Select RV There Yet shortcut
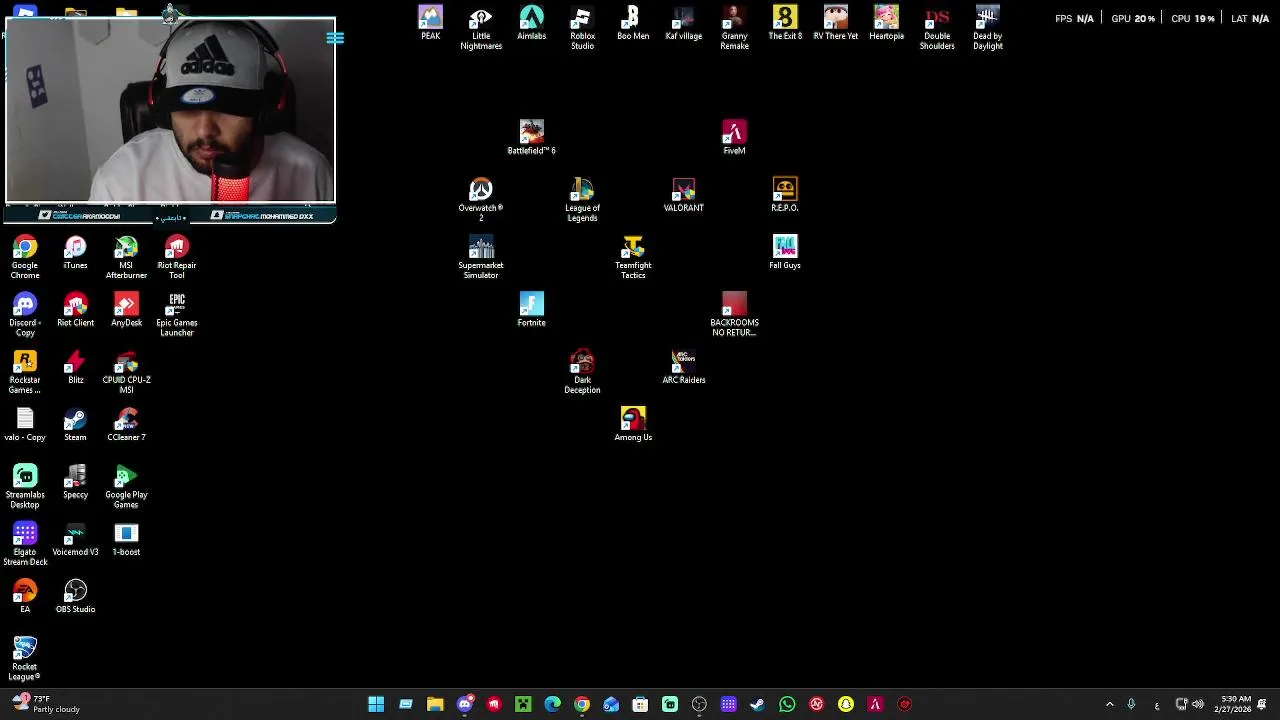Screen dimensions: 1280x720 point(836,23)
